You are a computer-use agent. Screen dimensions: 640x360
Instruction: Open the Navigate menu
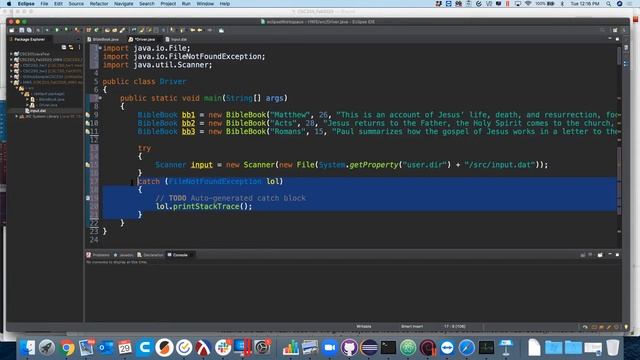(123, 4)
